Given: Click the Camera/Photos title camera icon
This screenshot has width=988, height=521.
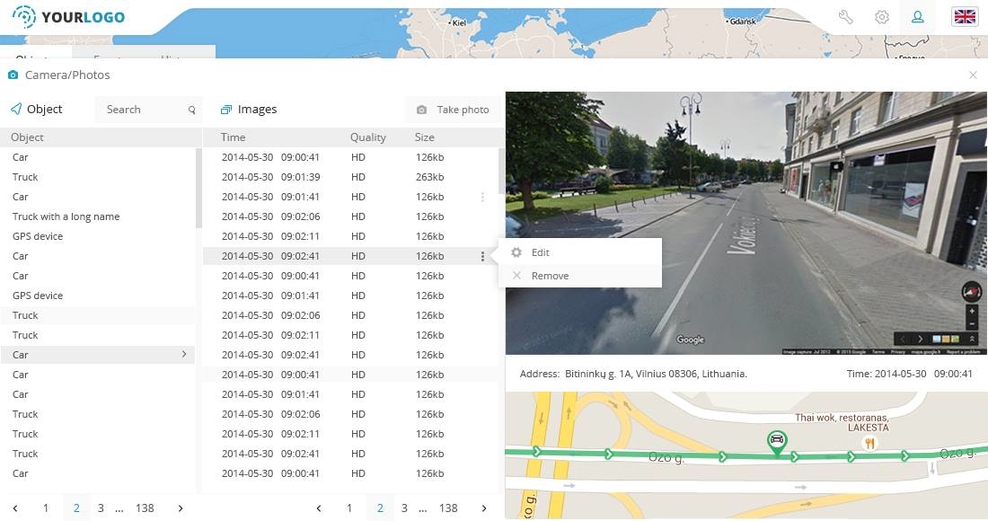Looking at the screenshot, I should (13, 75).
